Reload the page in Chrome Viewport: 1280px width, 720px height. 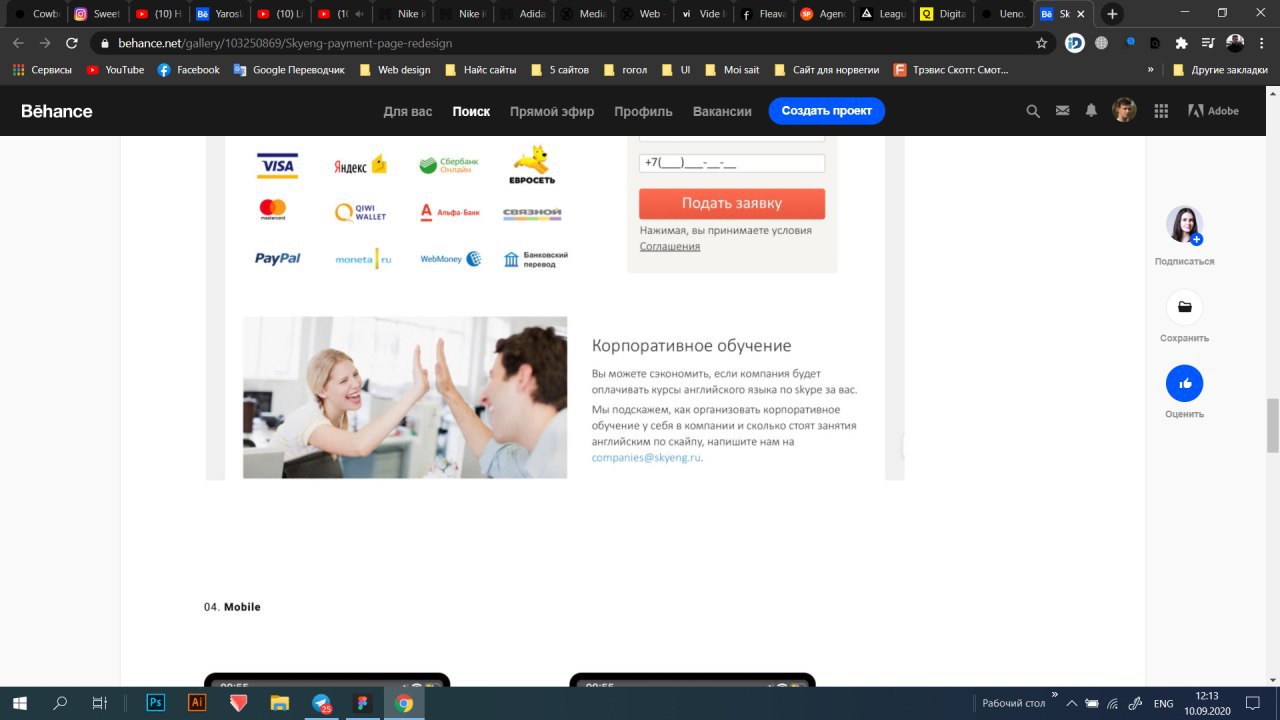pyautogui.click(x=71, y=43)
